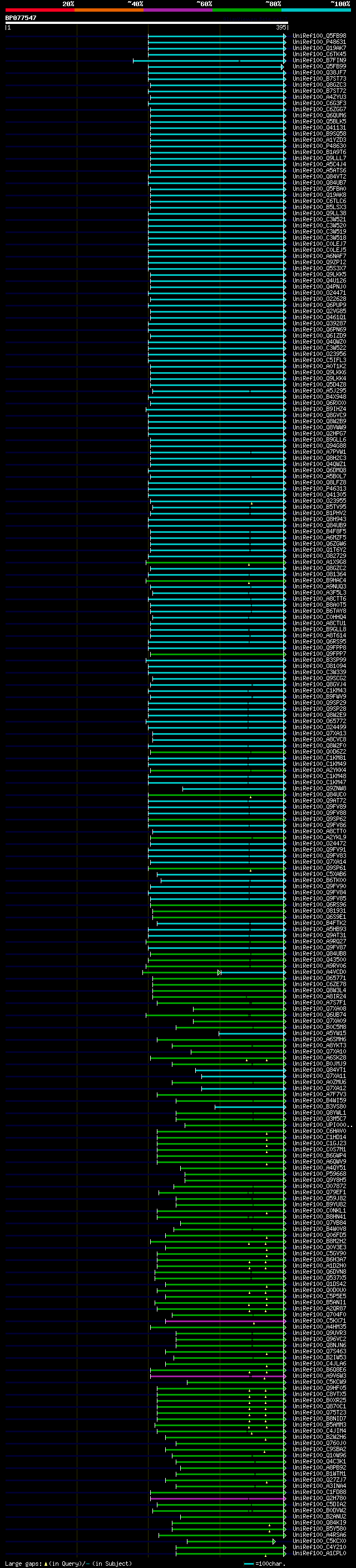
Task: Open hit UniRef100_Q9LLL7
Action: pyautogui.click(x=319, y=159)
